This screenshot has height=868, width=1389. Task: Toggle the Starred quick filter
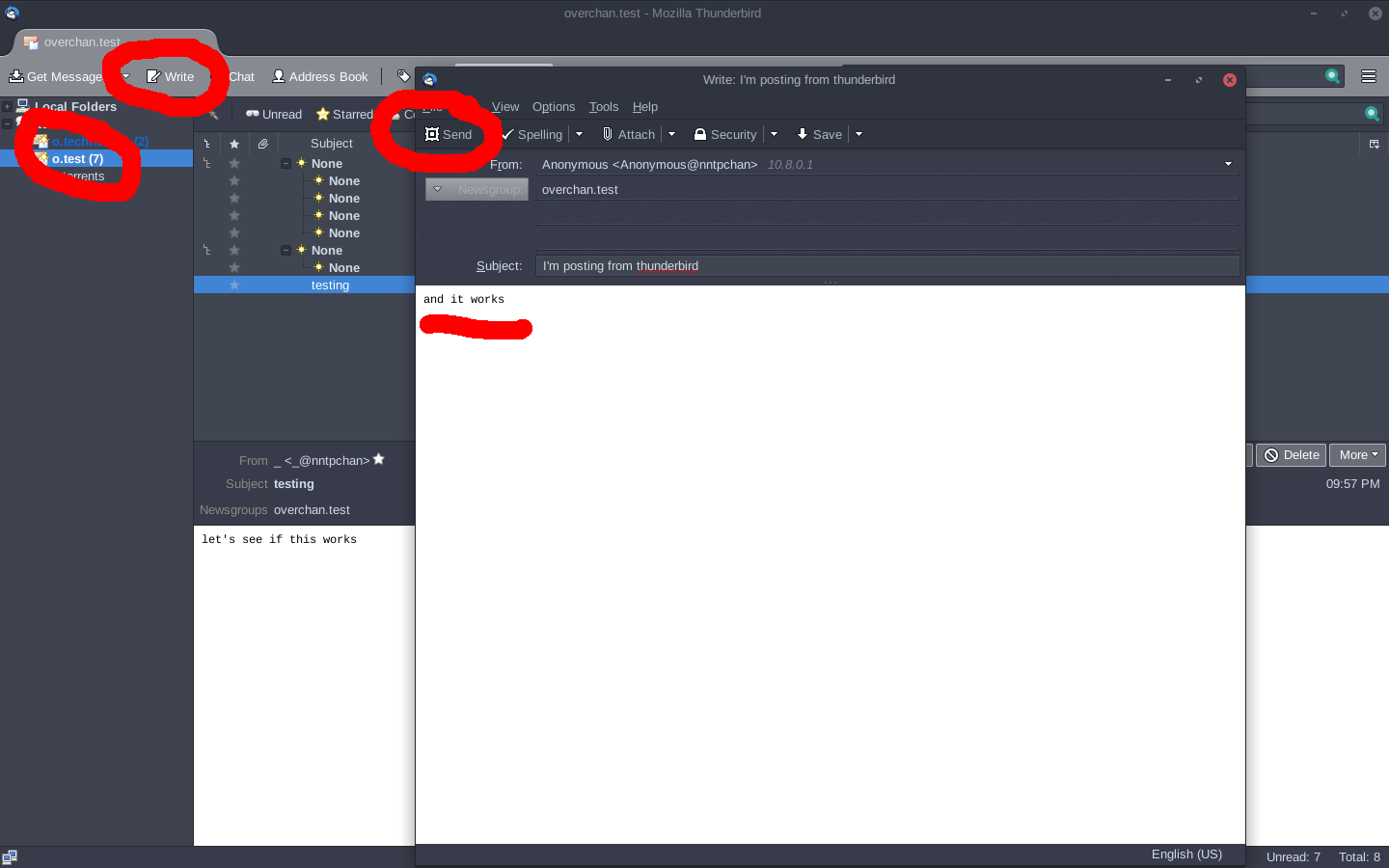[344, 114]
